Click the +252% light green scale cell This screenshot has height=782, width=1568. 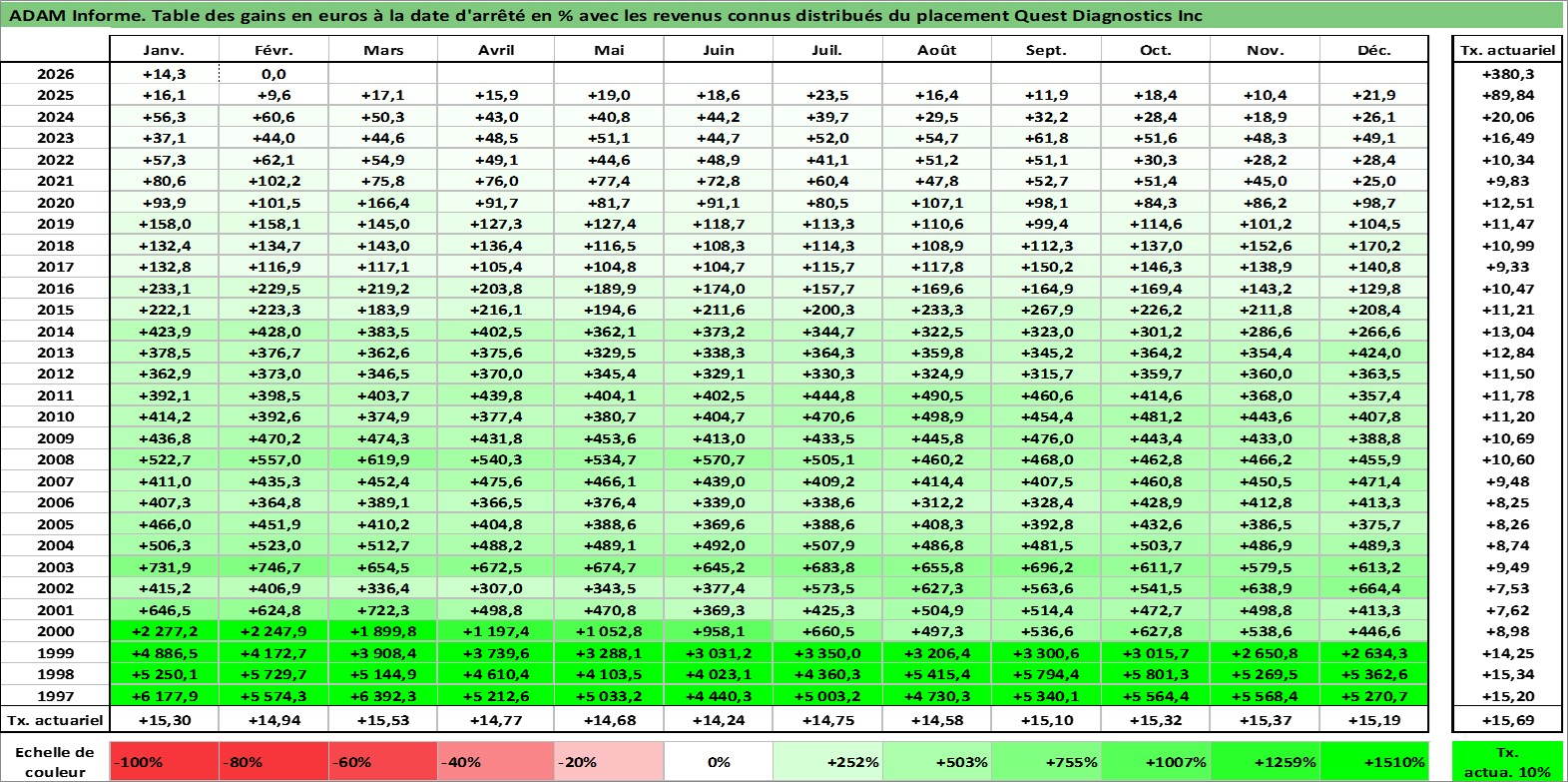click(x=827, y=762)
